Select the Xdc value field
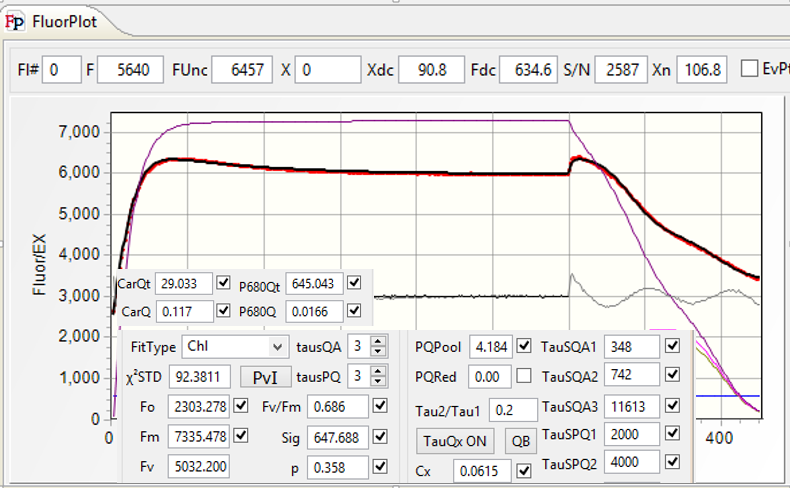This screenshot has height=488, width=790. point(432,69)
